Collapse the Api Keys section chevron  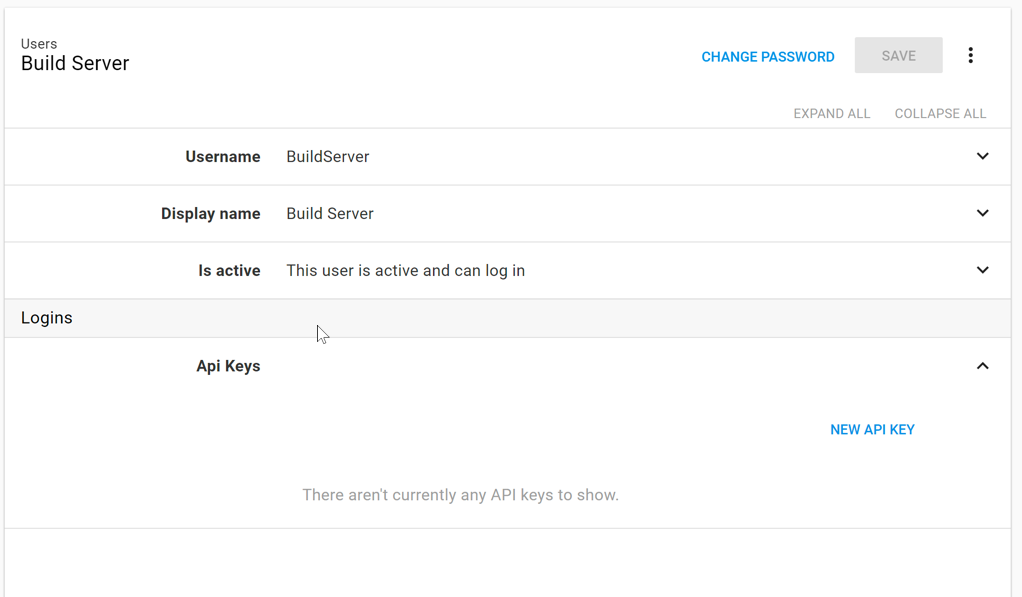click(x=982, y=366)
